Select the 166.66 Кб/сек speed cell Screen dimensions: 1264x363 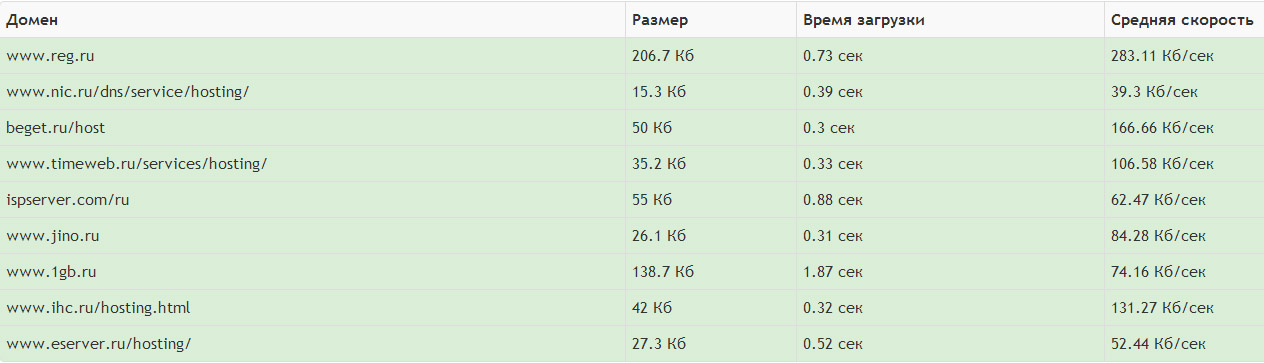[x=1184, y=128]
